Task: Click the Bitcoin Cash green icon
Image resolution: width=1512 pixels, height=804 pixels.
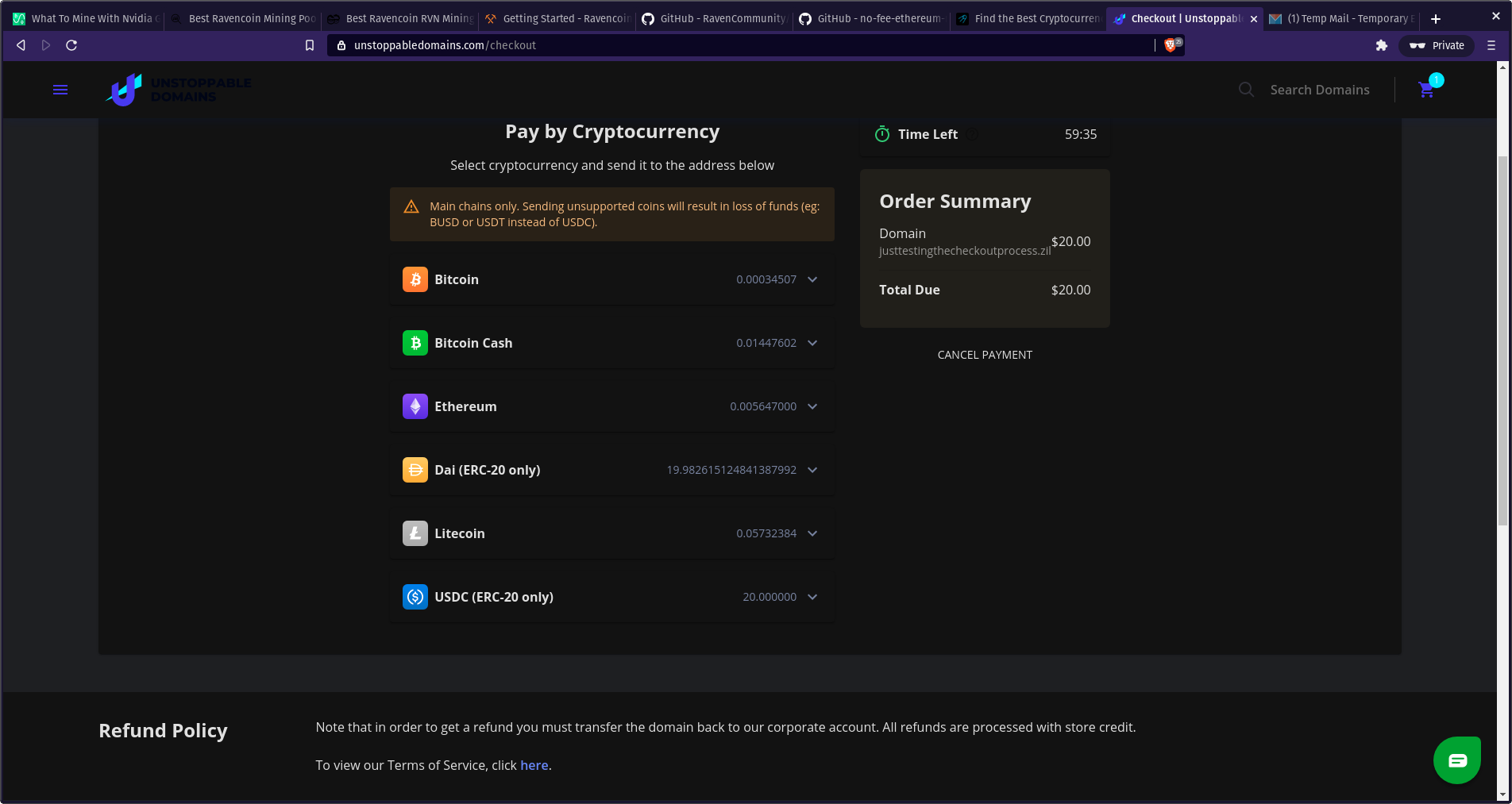Action: [415, 343]
